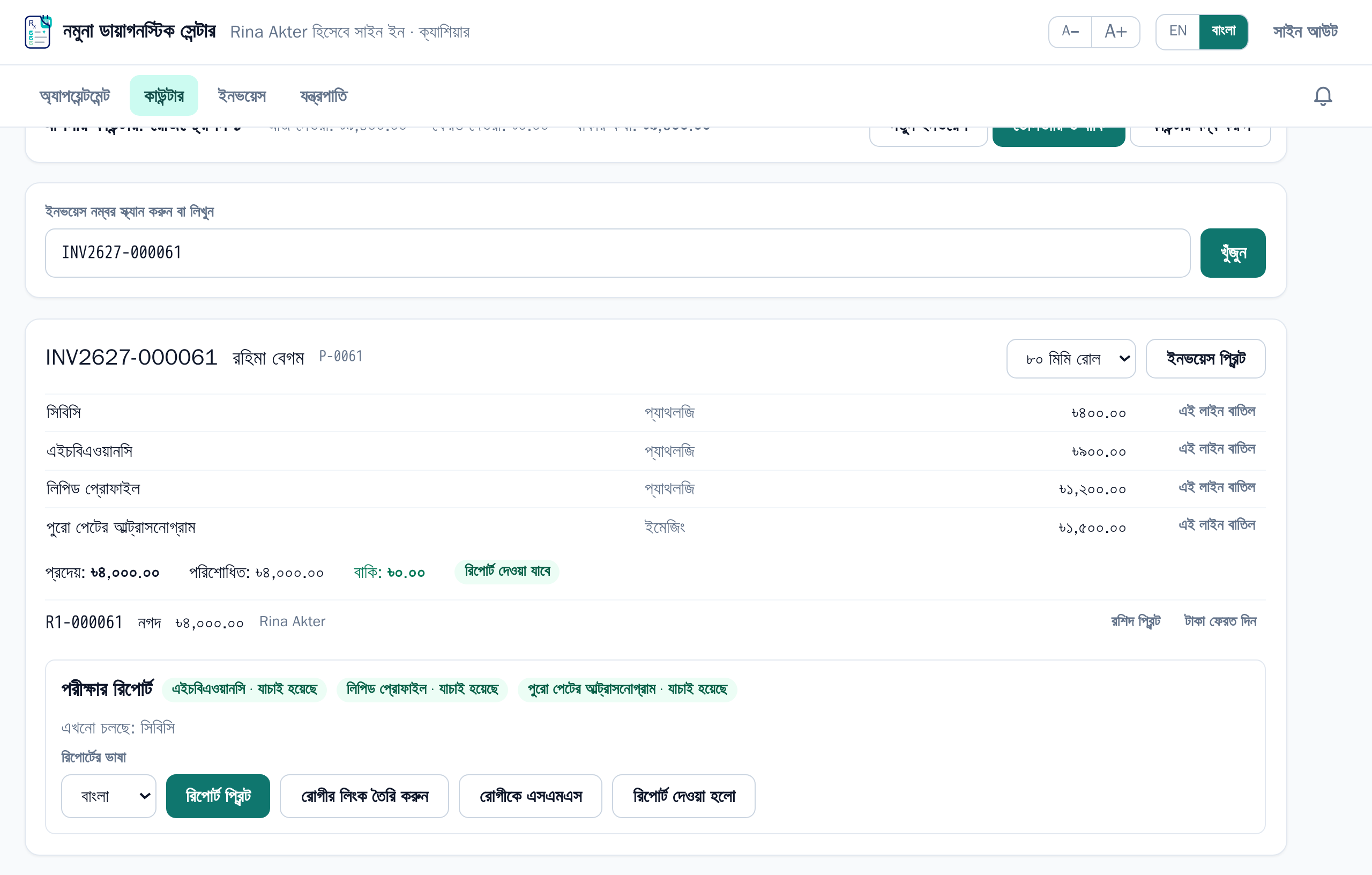Screen dimensions: 1372x875
Task: Cancel the পুরো পেটের আল্ট্রাসনোগ্রাম line item
Action: coord(1217,525)
